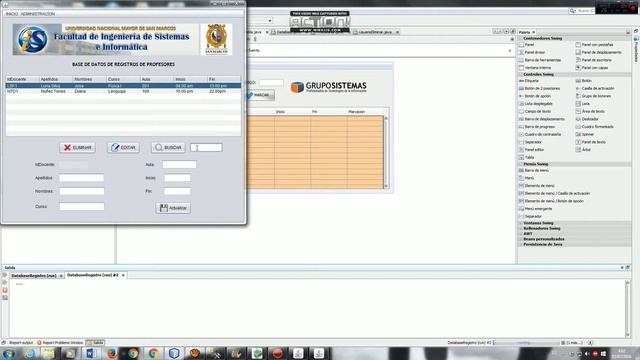Click the search text field beside BUSCAR

click(x=206, y=147)
